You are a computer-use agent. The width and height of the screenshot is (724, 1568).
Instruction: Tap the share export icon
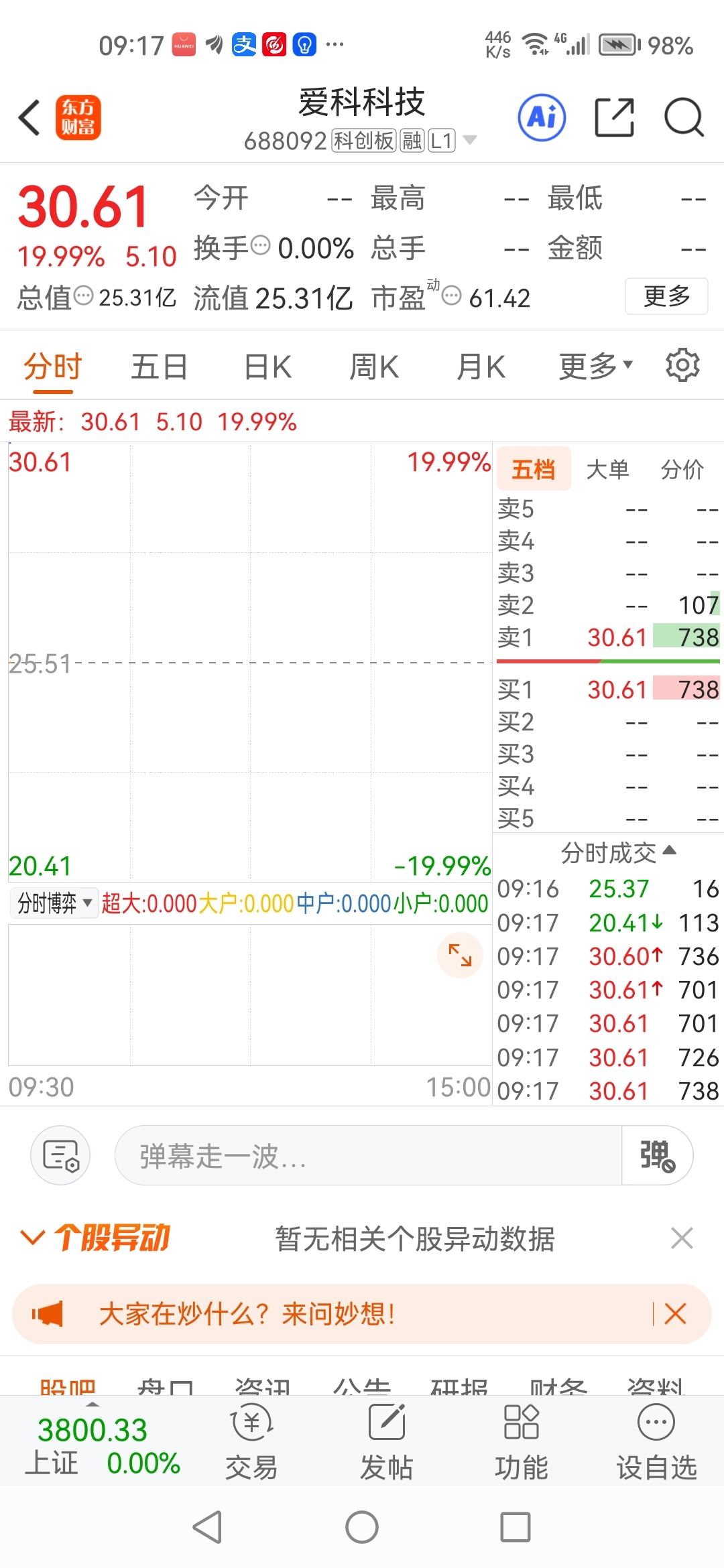tap(615, 117)
